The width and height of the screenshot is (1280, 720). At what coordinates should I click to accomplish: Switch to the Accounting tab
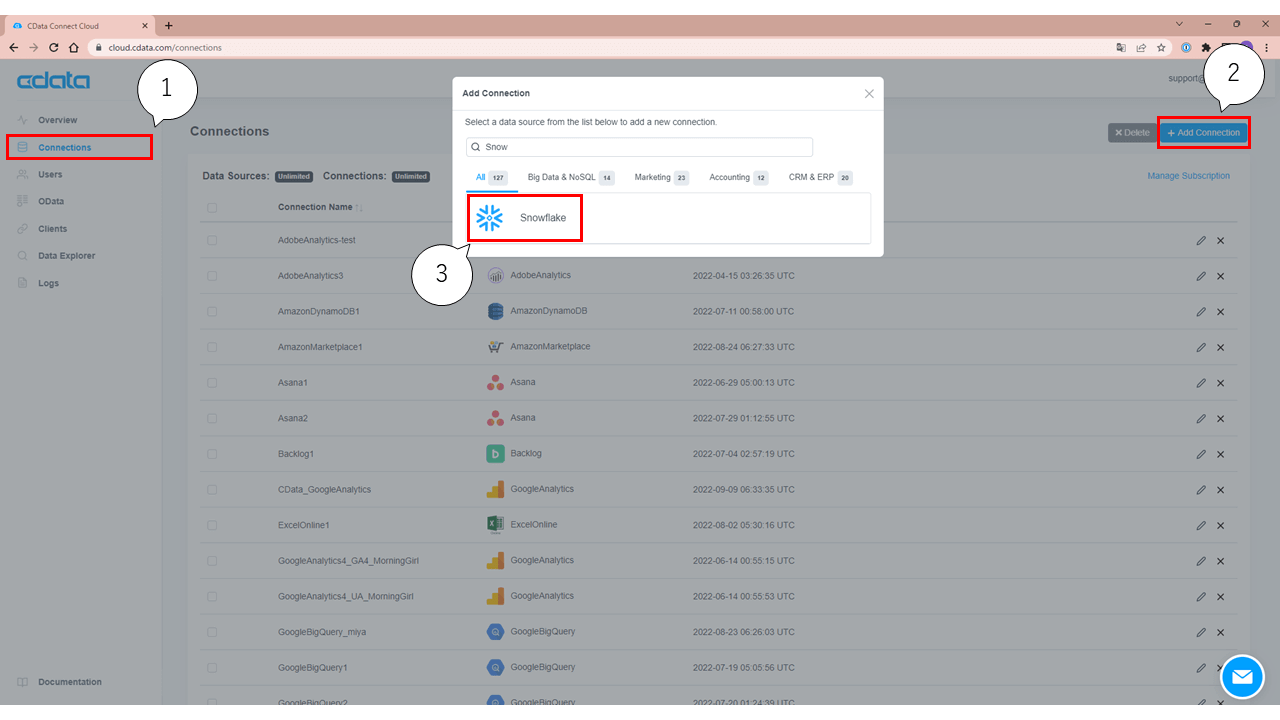click(x=739, y=177)
